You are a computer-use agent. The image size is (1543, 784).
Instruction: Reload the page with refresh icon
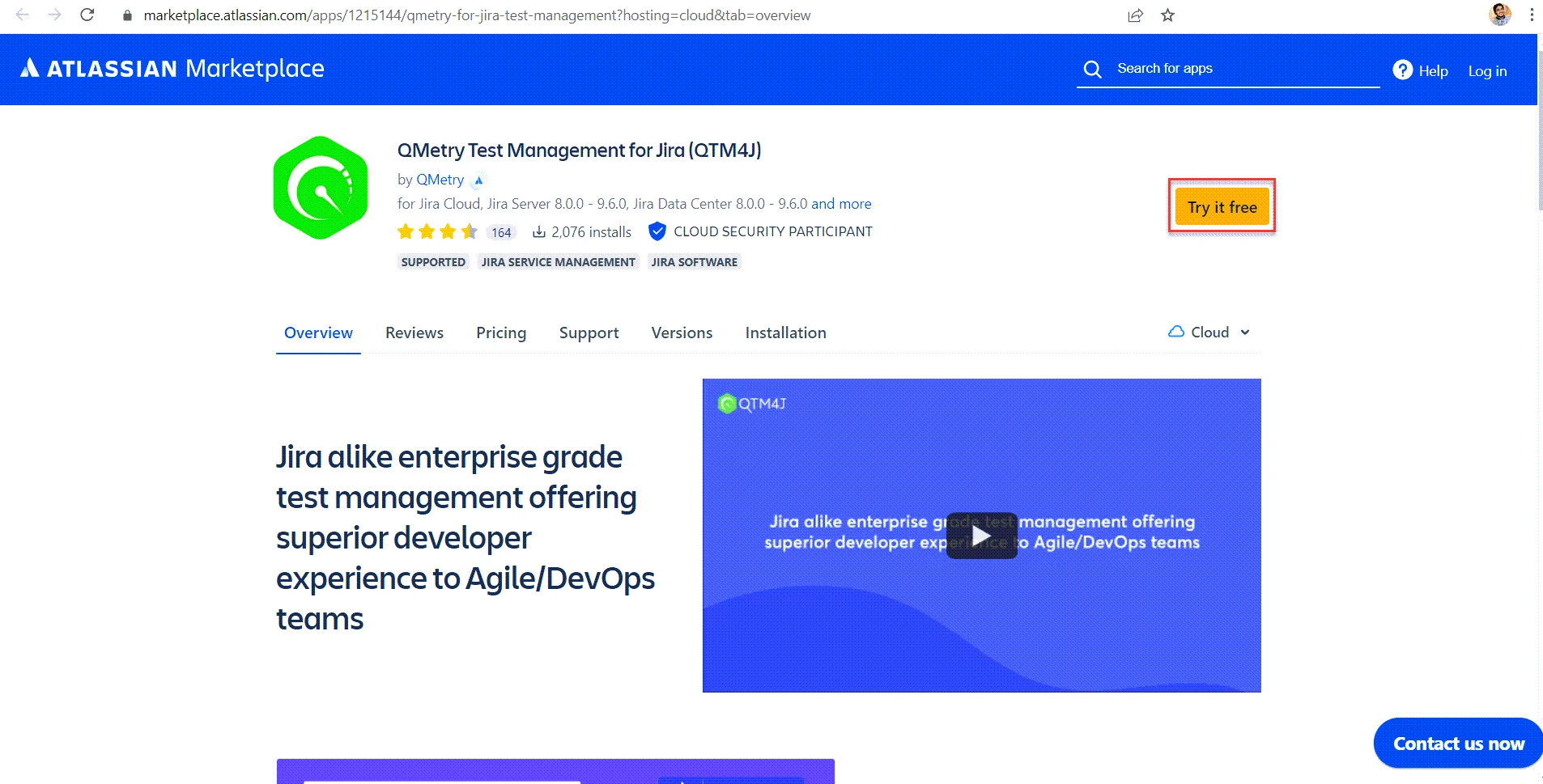(87, 15)
